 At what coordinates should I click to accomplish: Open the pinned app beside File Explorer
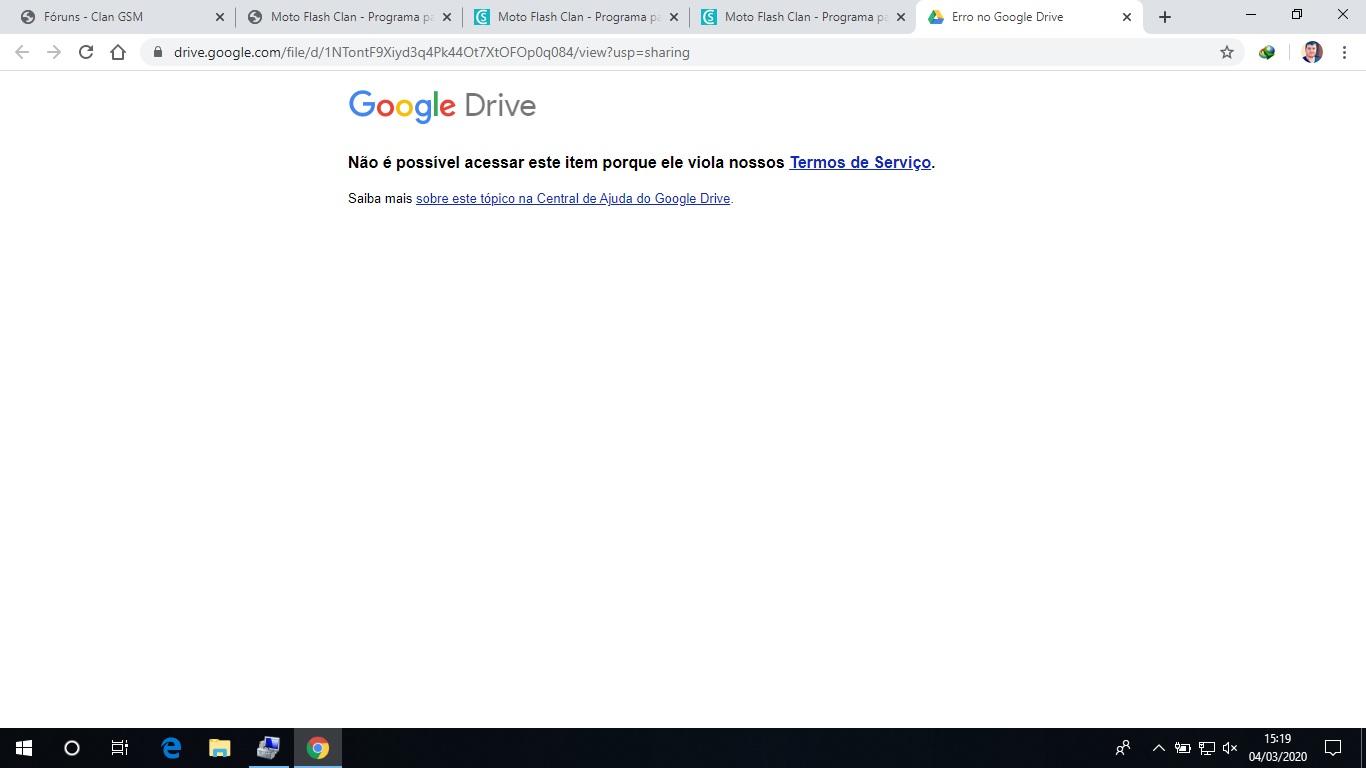point(268,748)
